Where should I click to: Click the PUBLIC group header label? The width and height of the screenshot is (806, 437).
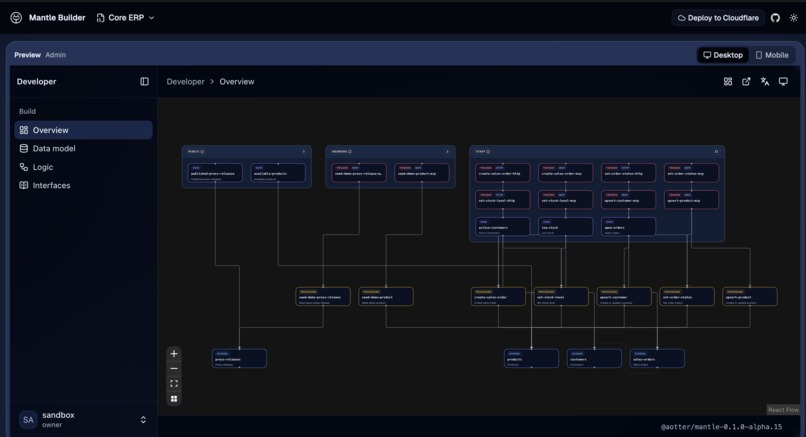coord(193,152)
